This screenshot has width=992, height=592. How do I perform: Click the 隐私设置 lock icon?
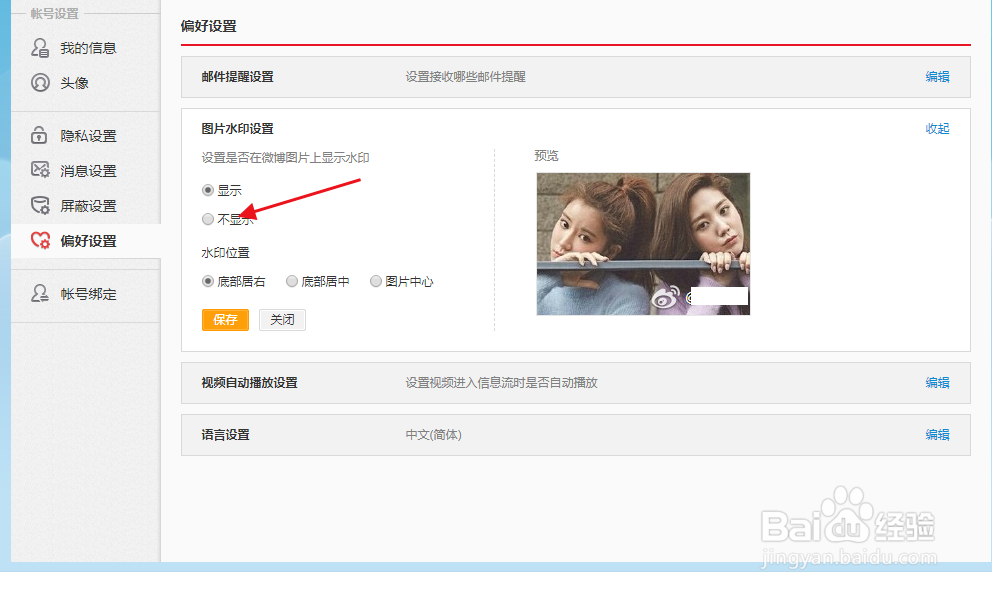pos(39,135)
